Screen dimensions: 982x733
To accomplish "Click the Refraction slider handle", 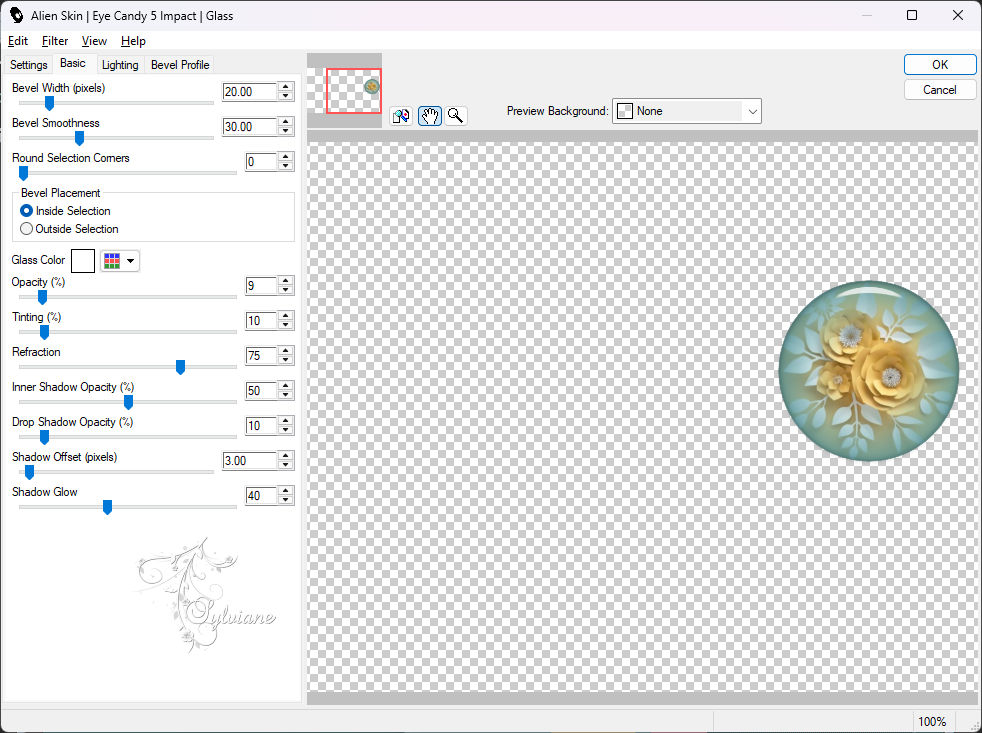I will point(180,368).
